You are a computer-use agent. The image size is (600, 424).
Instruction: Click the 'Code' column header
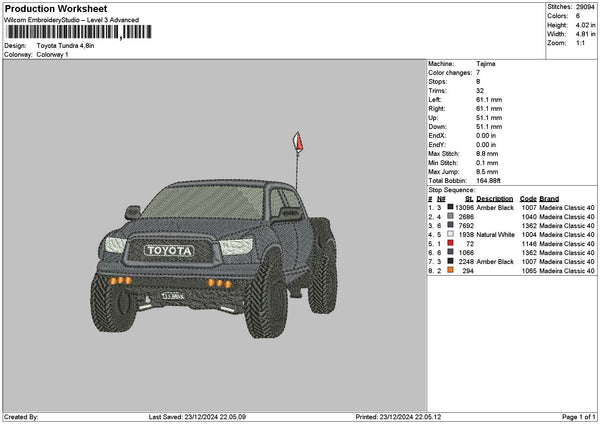pyautogui.click(x=528, y=199)
